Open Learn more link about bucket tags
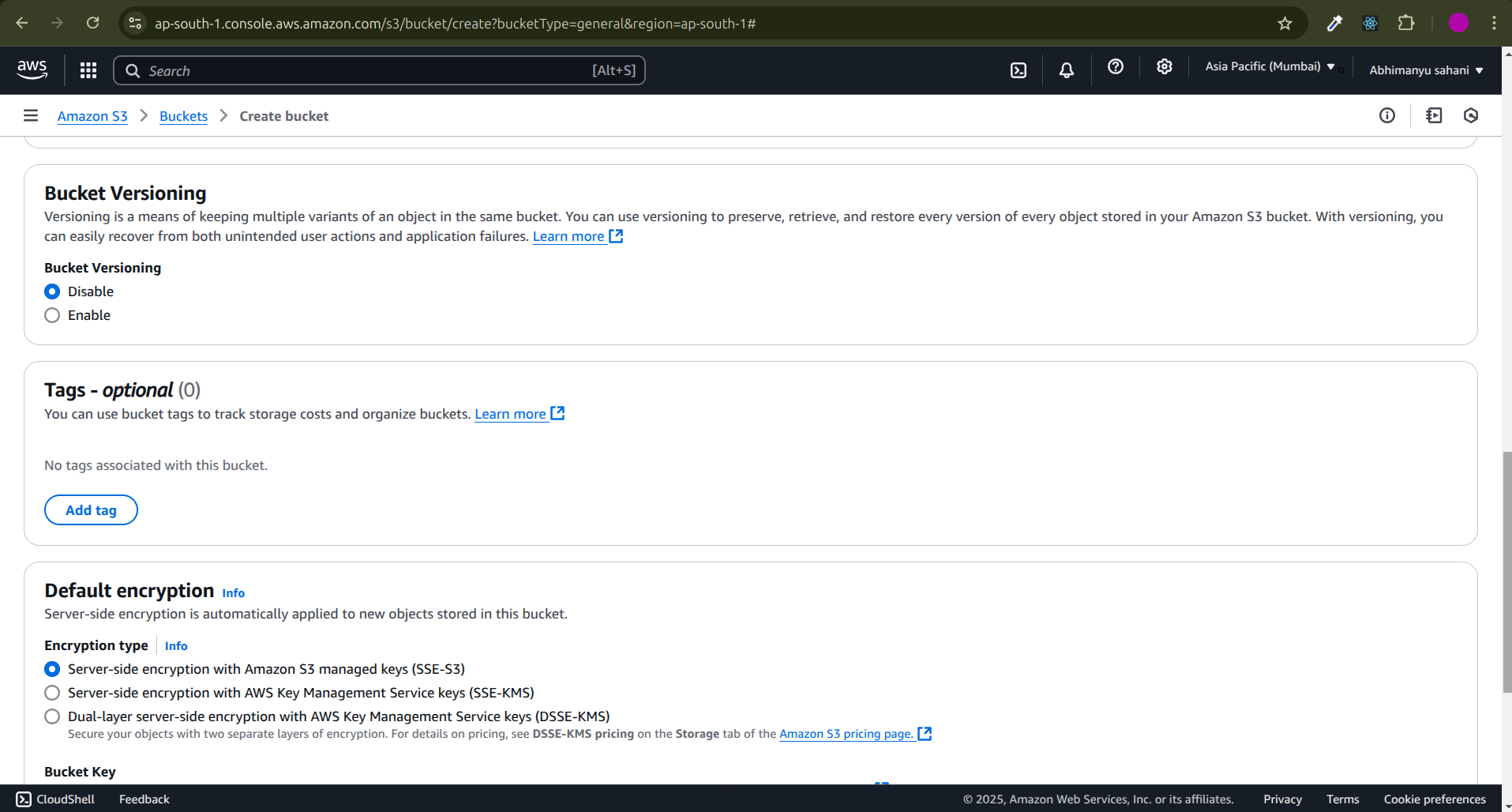The height and width of the screenshot is (812, 1512). (x=520, y=414)
